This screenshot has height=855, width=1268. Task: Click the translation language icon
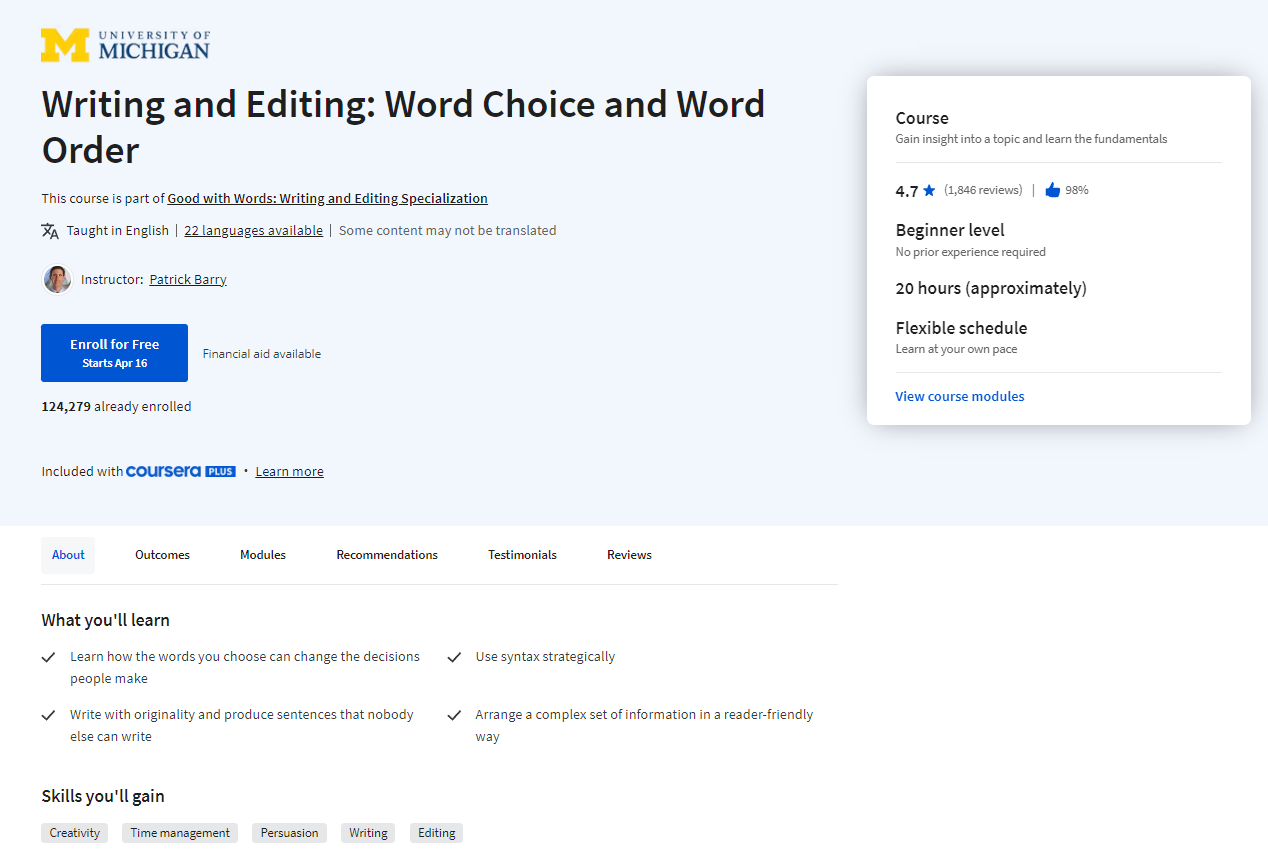[50, 231]
